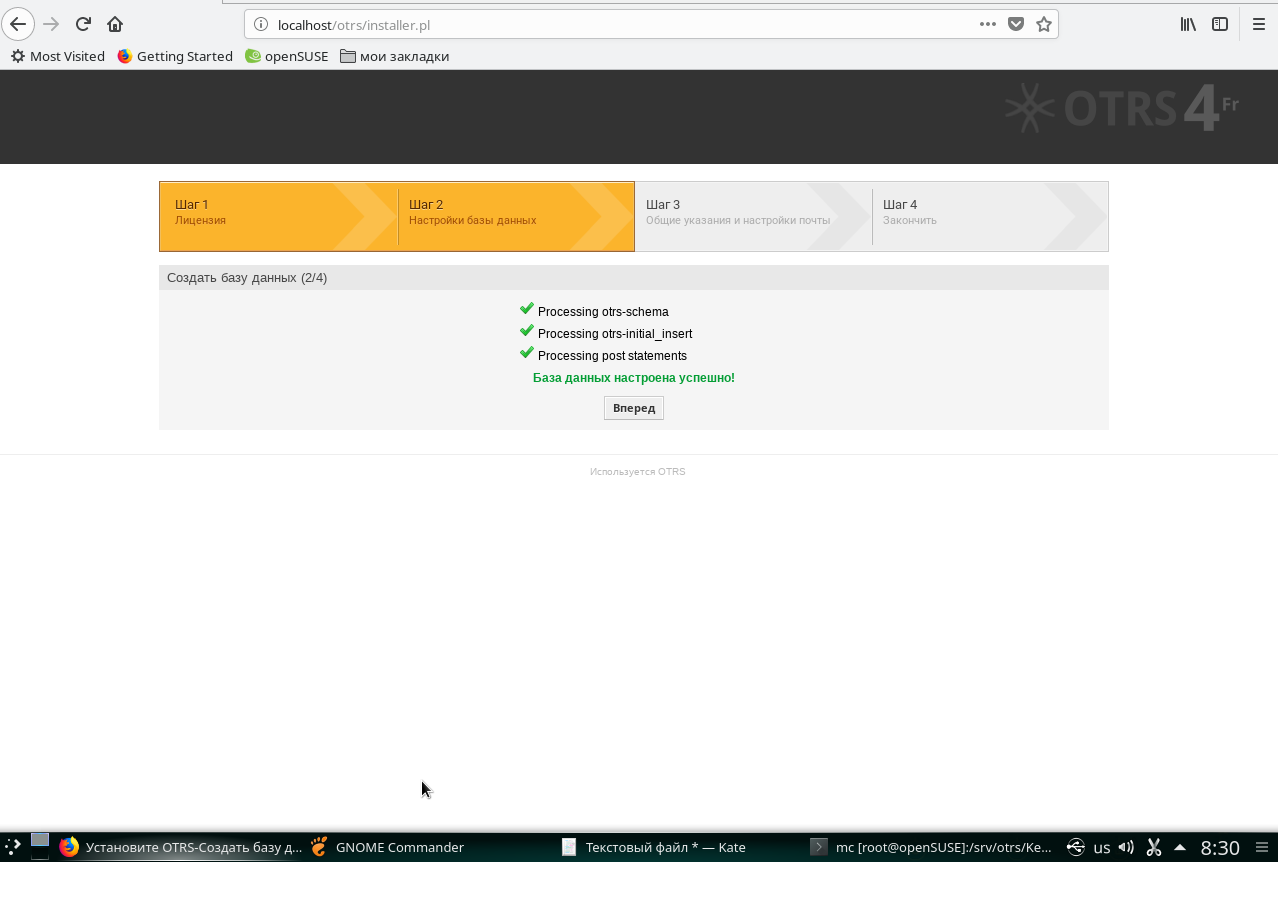
Task: Open the Library icon in toolbar
Action: tap(1188, 24)
